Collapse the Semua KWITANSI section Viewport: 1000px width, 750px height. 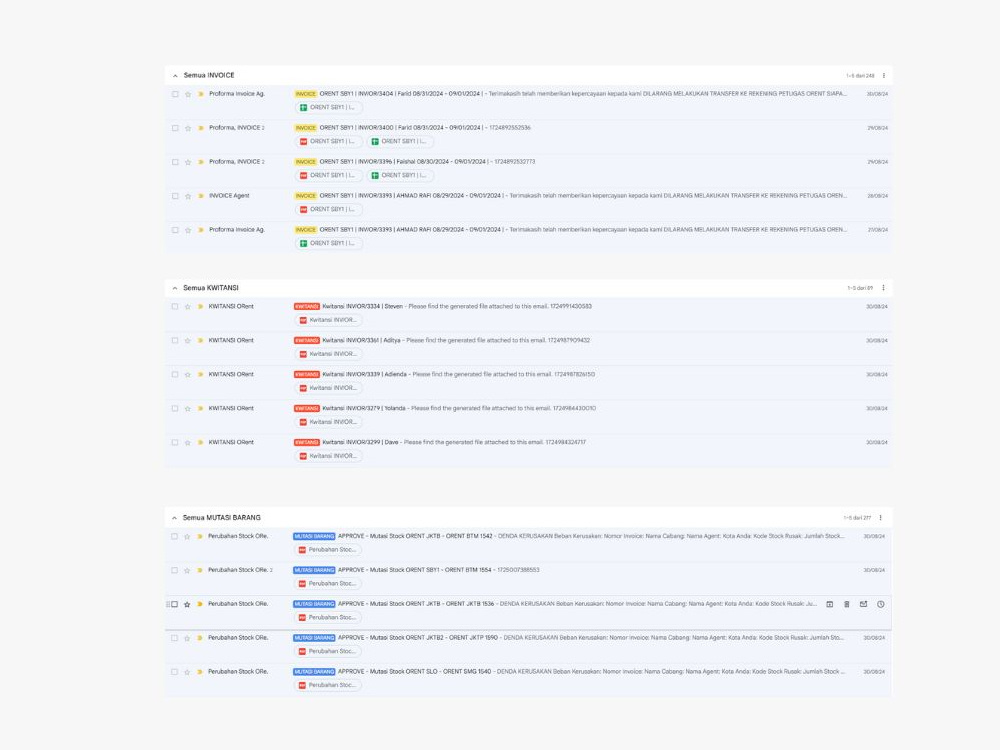(175, 288)
